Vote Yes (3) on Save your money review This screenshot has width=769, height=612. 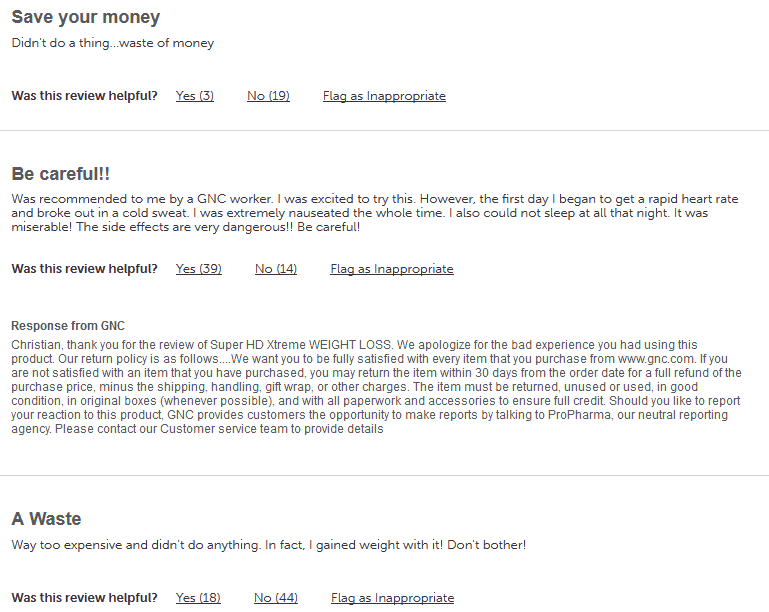(195, 96)
